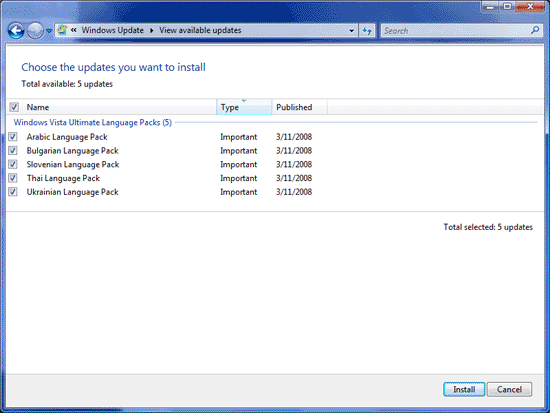
Task: Click the Windows Update address bar icon
Action: coord(62,30)
